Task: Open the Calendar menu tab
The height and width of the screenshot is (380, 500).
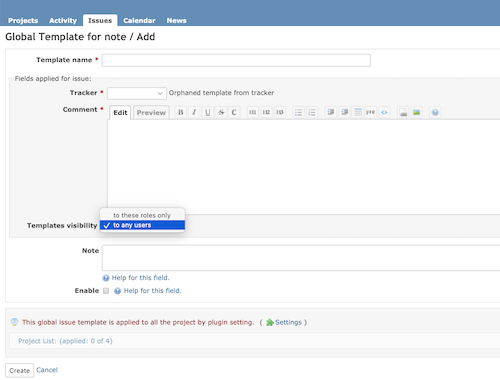Action: click(139, 21)
